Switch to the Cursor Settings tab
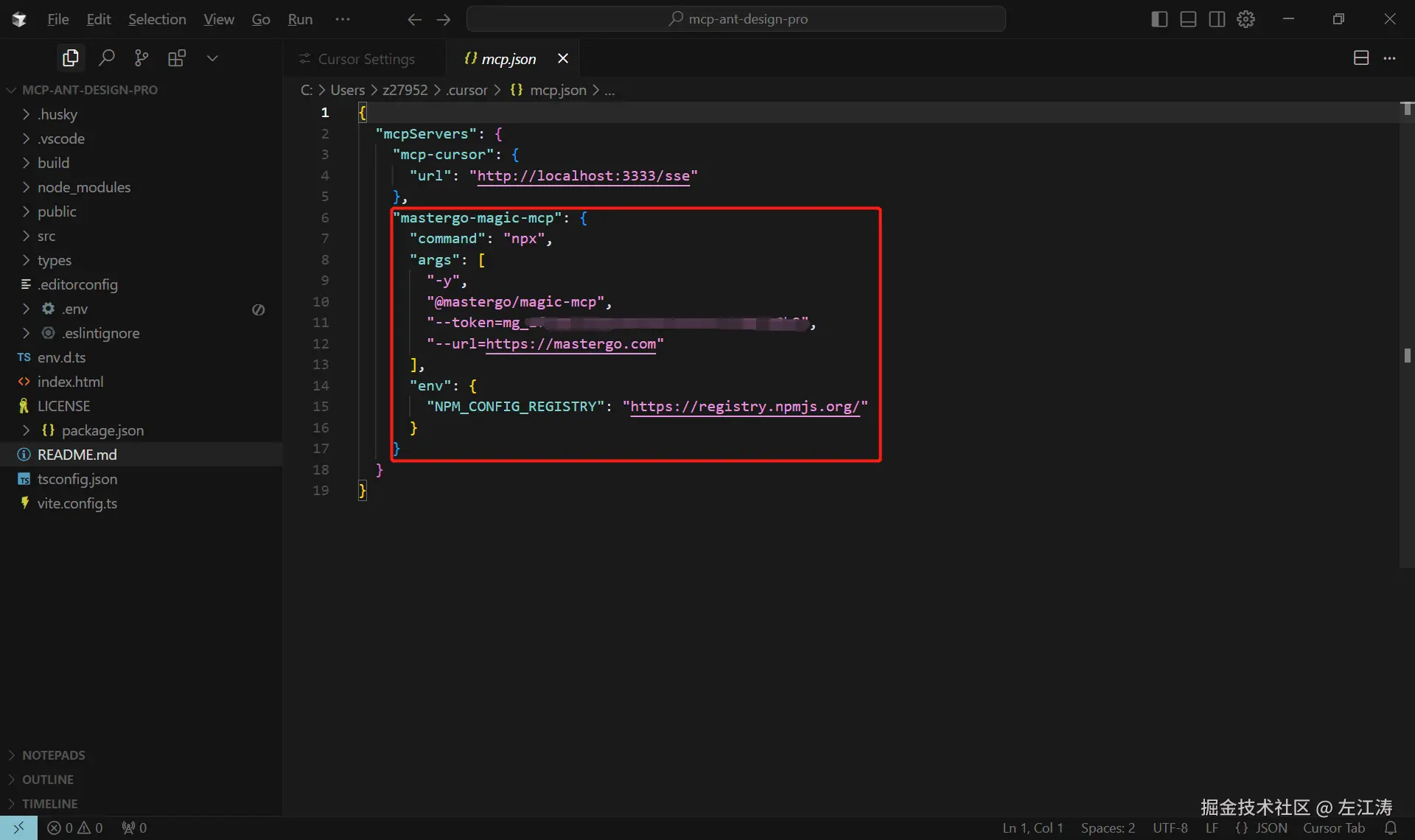Image resolution: width=1415 pixels, height=840 pixels. [367, 58]
